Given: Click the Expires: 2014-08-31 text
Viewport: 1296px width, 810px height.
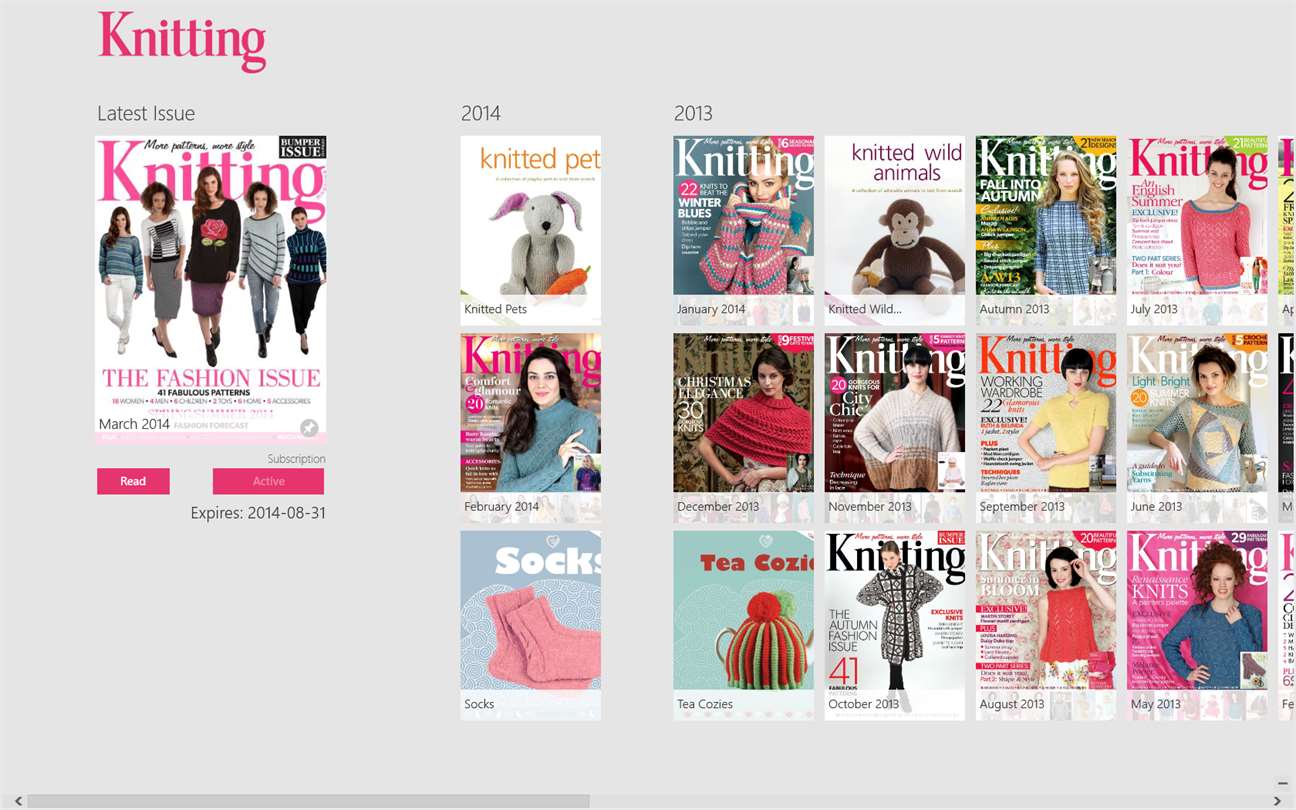Looking at the screenshot, I should (x=258, y=513).
